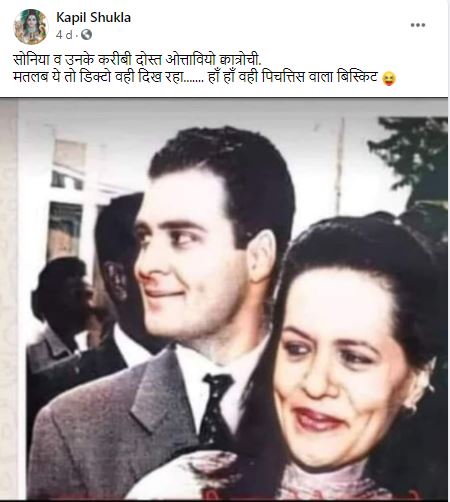
Task: Open the post options three-dot menu
Action: [418, 25]
